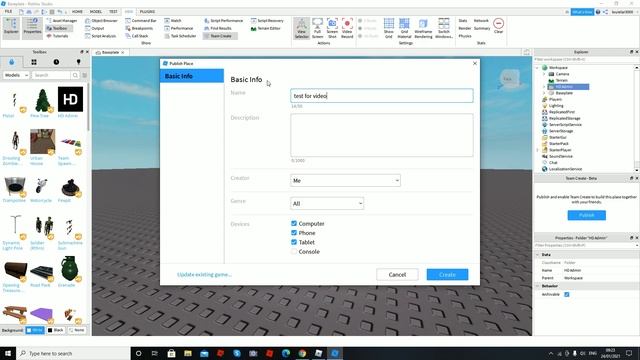Switch to the TEST ribbon tab
The width and height of the screenshot is (640, 360).
point(113,11)
